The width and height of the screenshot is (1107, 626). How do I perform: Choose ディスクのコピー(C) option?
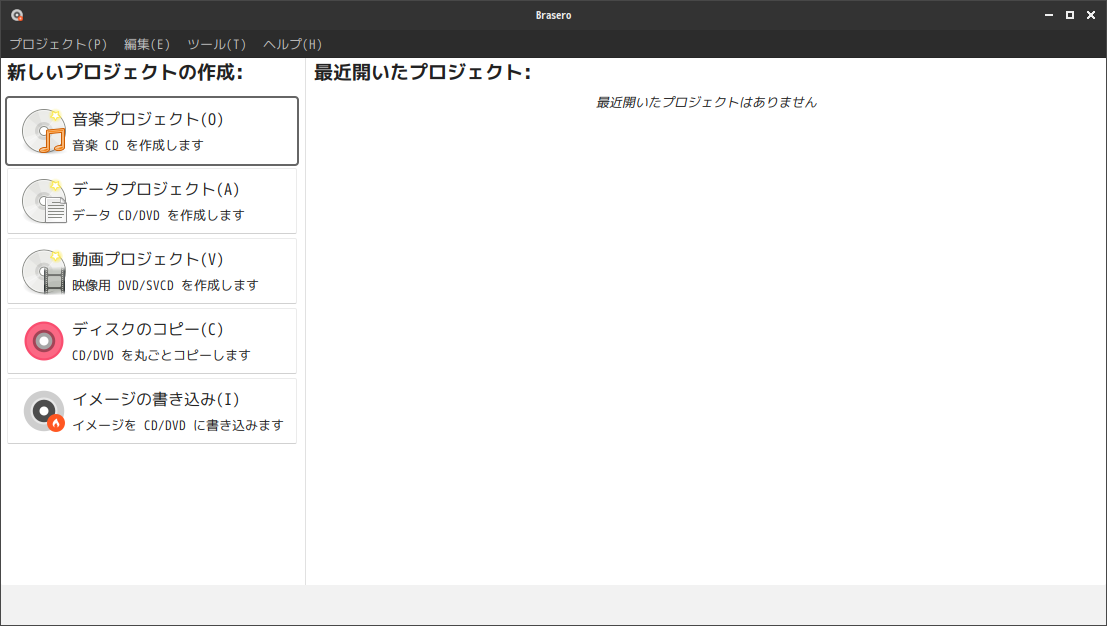click(152, 341)
